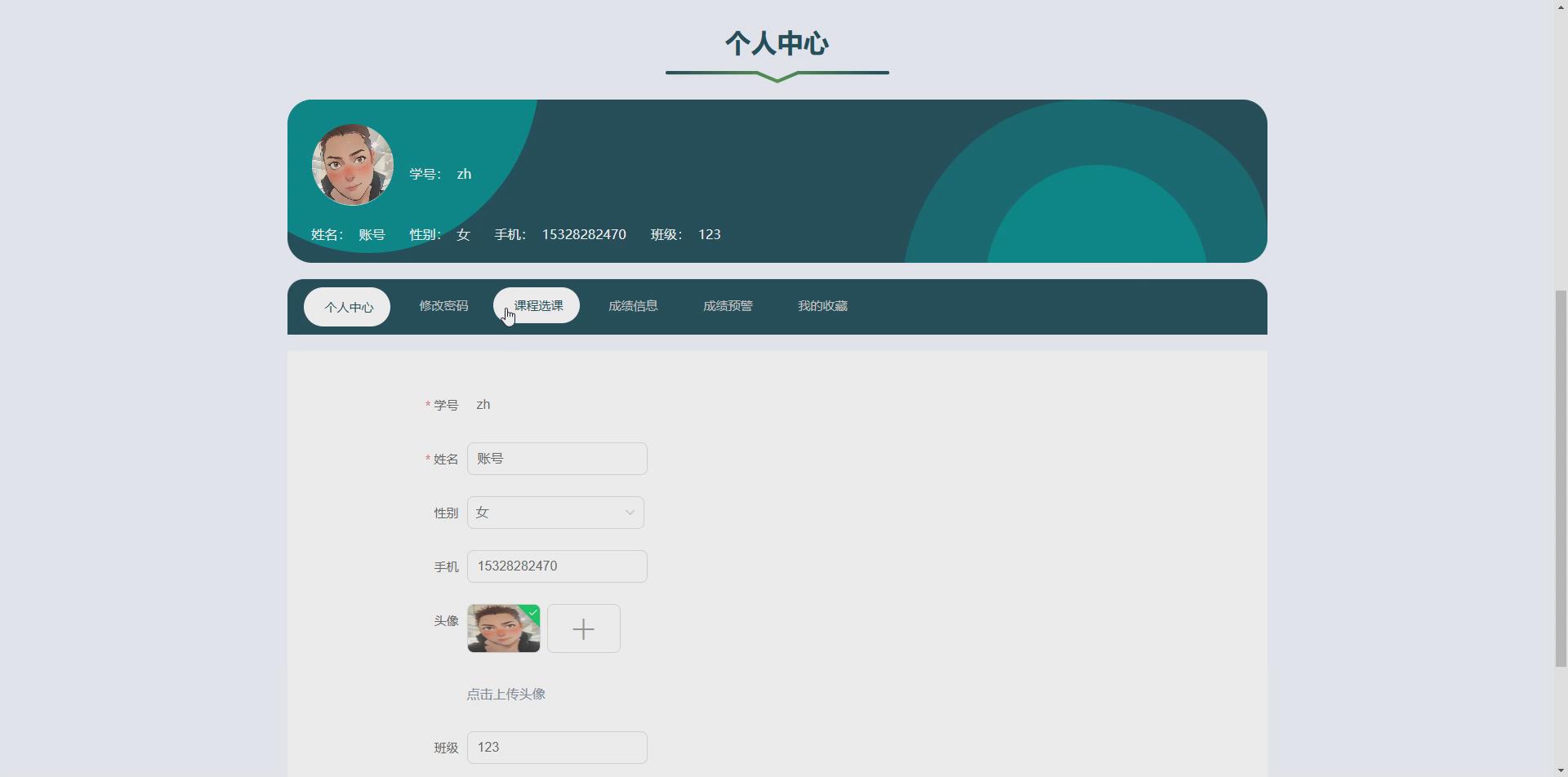Select the 成绩信息 tab
This screenshot has height=777, width=1568.
point(632,306)
